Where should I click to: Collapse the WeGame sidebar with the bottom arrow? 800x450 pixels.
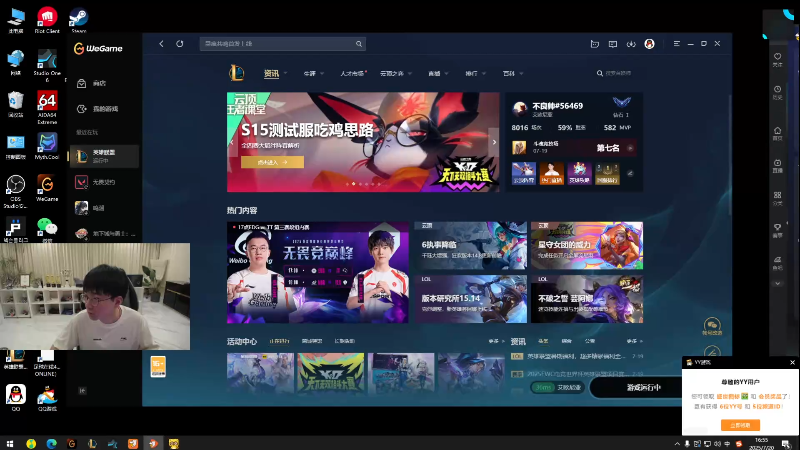[82, 391]
